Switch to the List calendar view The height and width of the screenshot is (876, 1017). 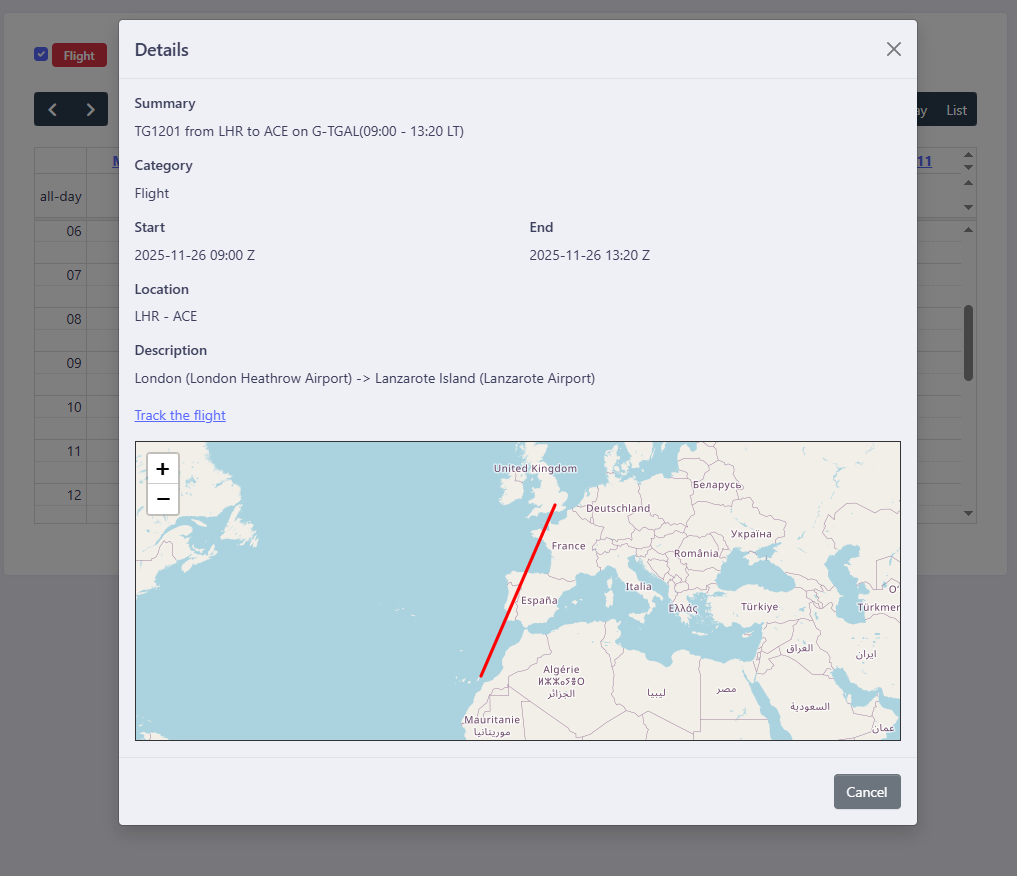coord(956,110)
